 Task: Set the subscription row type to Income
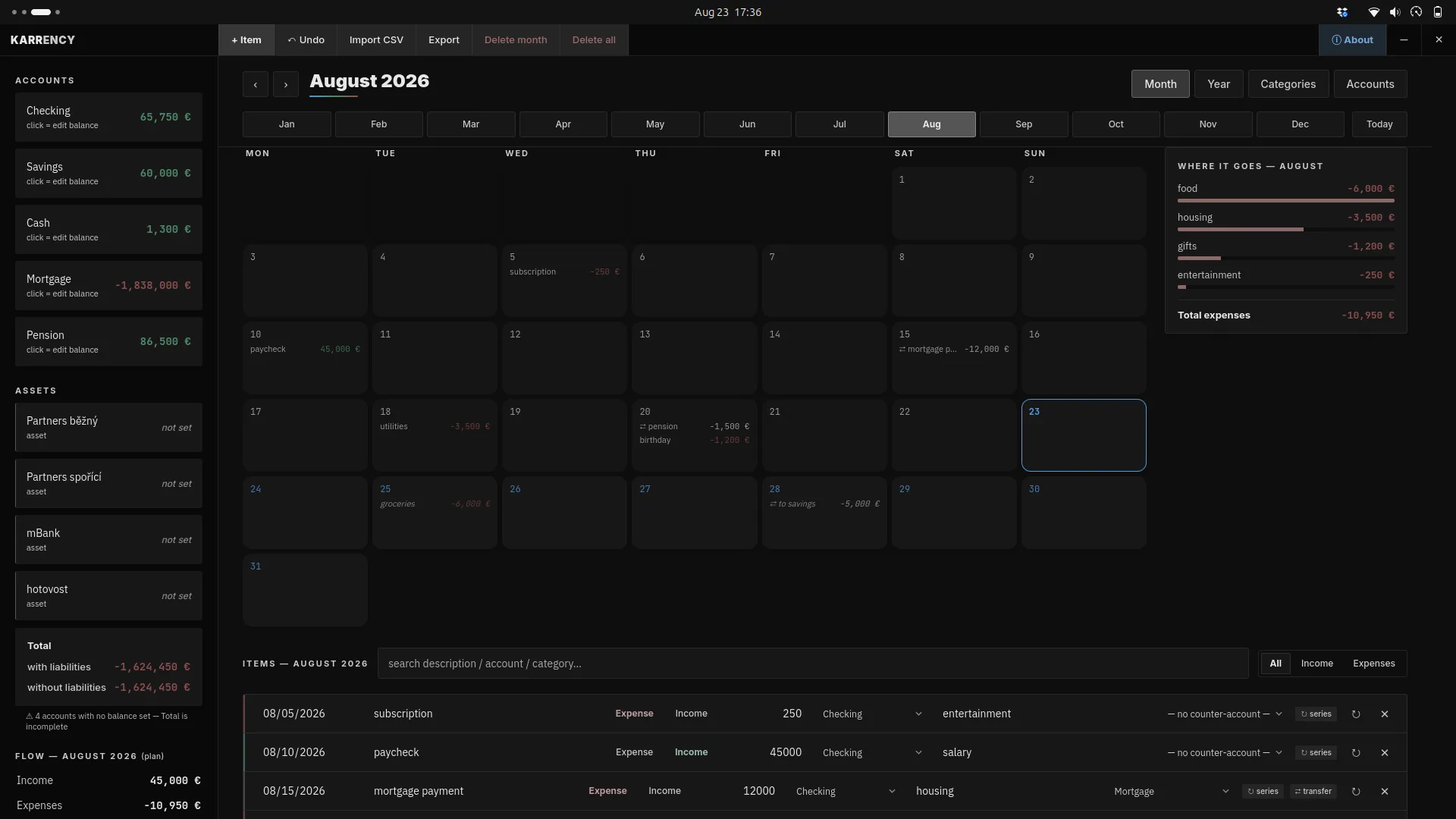point(691,714)
